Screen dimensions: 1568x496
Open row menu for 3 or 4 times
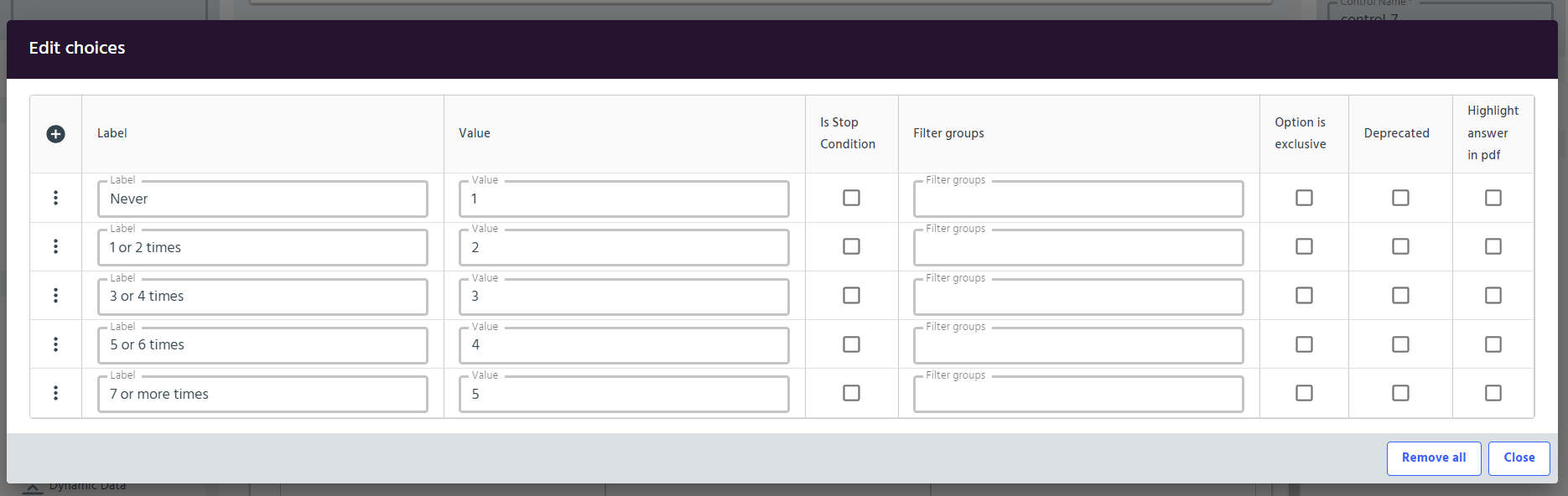pos(55,295)
